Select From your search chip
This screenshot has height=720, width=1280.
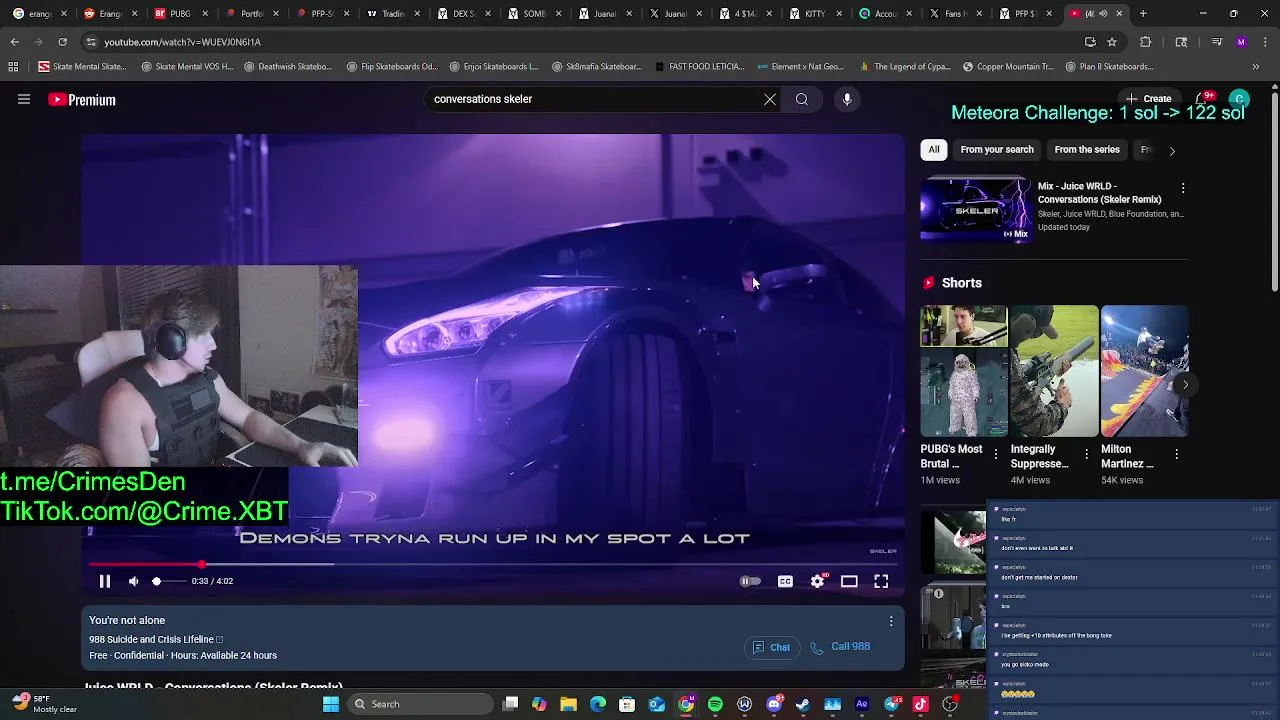pos(997,150)
